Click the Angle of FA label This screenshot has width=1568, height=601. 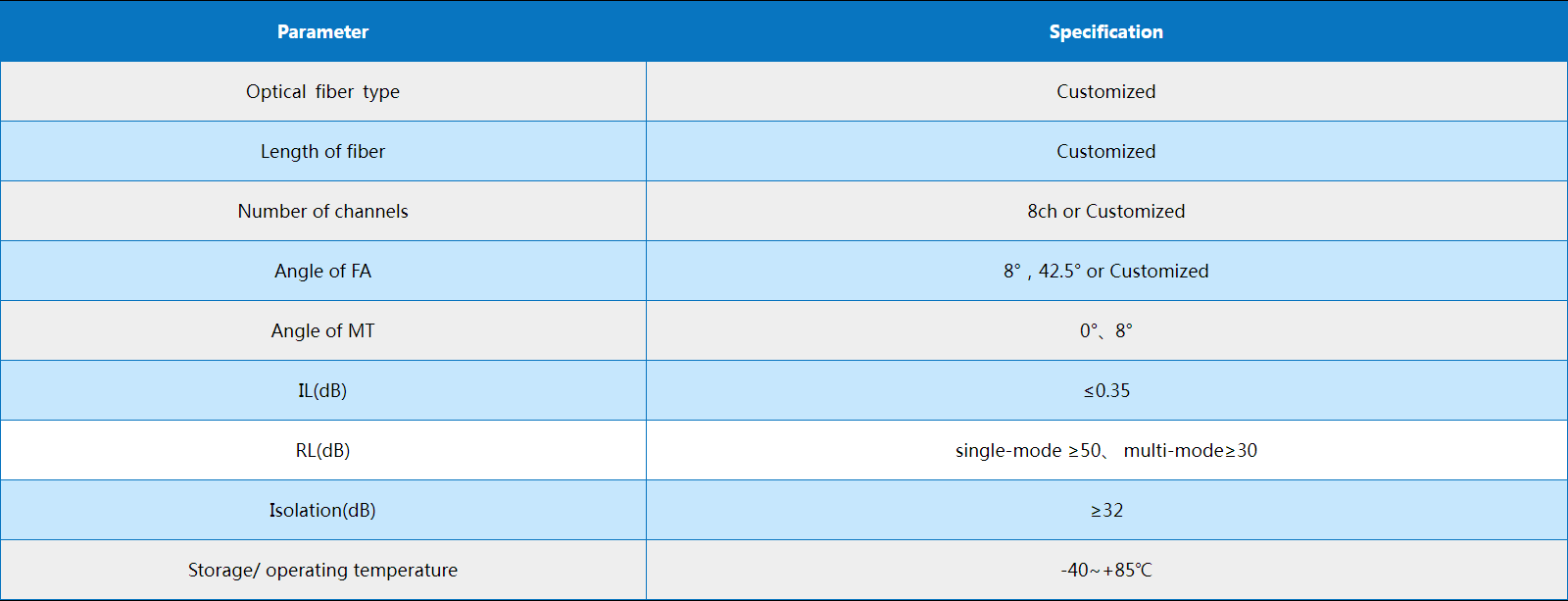[322, 271]
